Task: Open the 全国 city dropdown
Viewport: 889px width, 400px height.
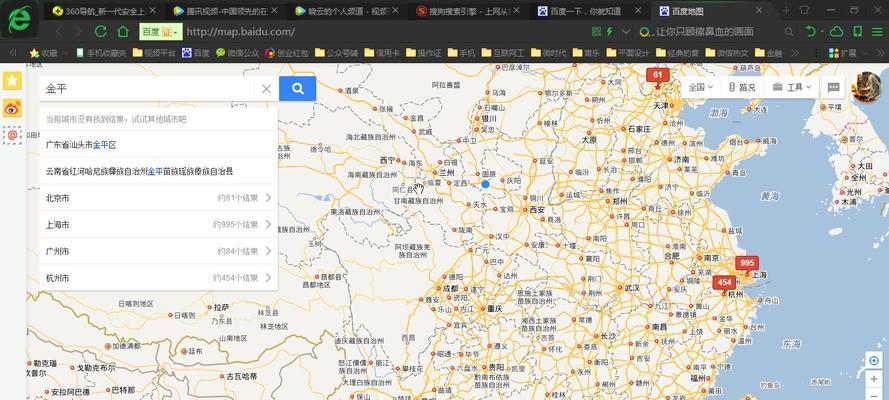Action: click(x=701, y=87)
